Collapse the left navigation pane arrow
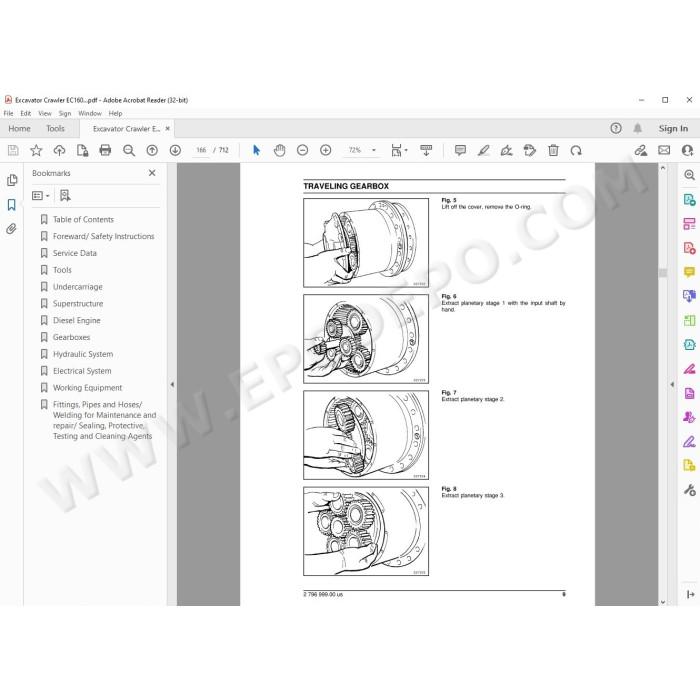 pos(172,384)
